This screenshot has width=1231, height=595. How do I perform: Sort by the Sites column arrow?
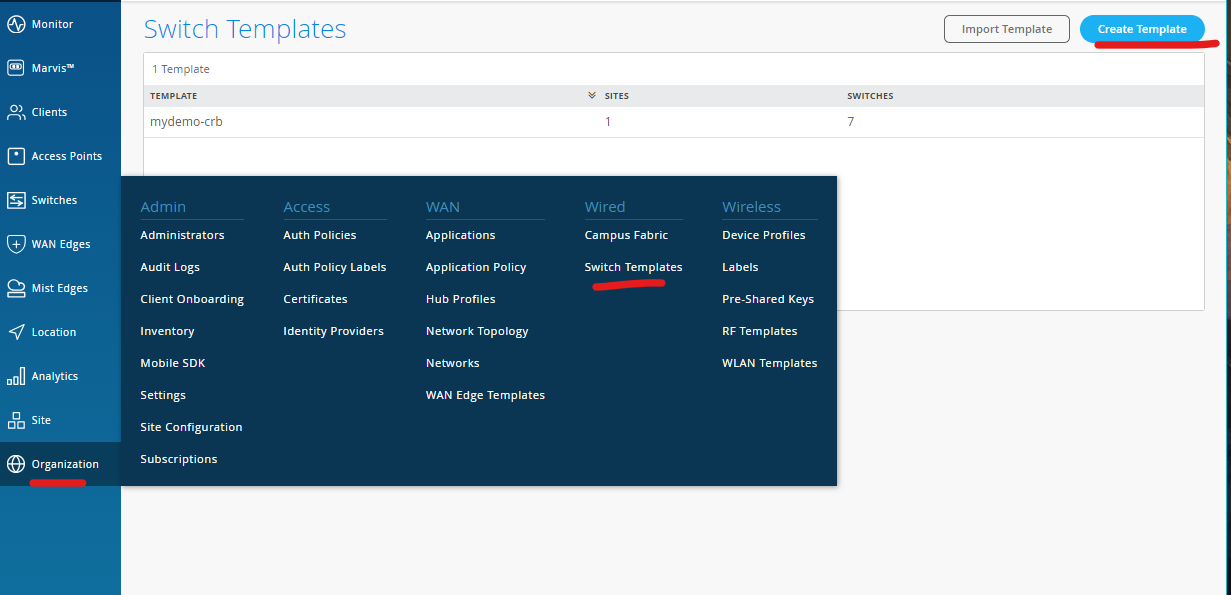pos(592,96)
